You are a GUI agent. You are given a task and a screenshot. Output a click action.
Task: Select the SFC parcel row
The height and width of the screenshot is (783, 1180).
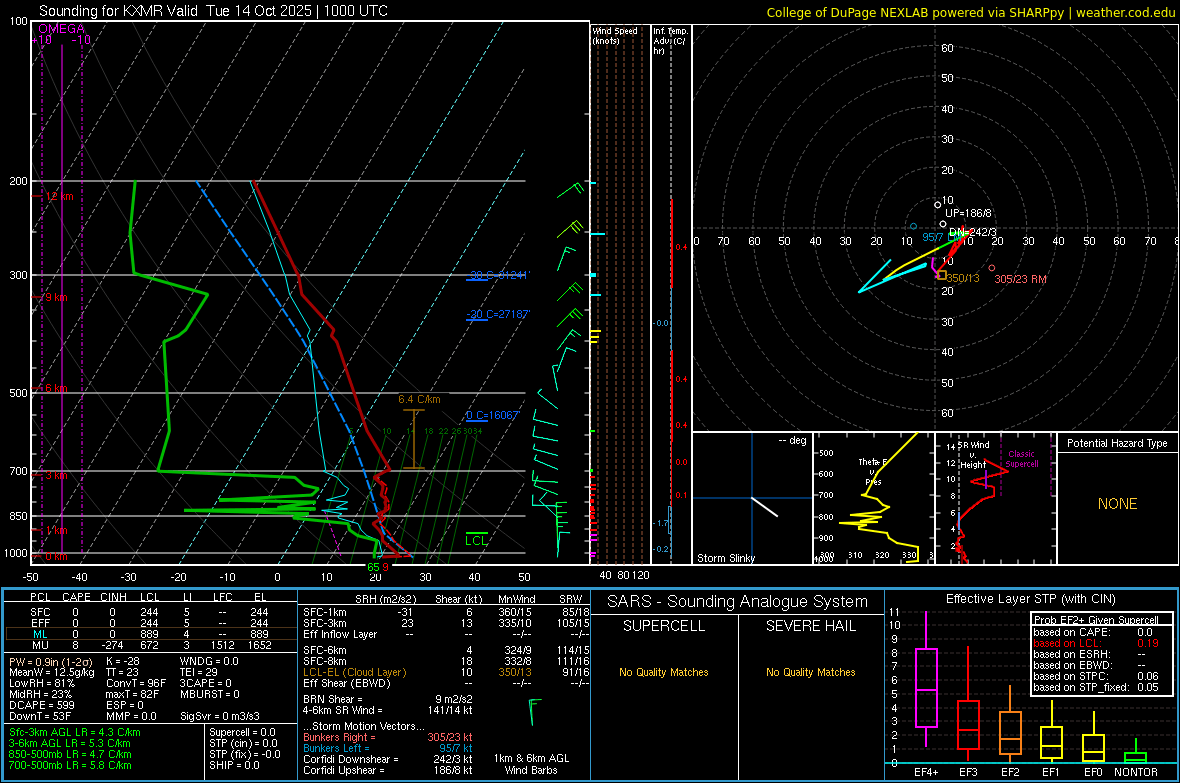click(150, 612)
